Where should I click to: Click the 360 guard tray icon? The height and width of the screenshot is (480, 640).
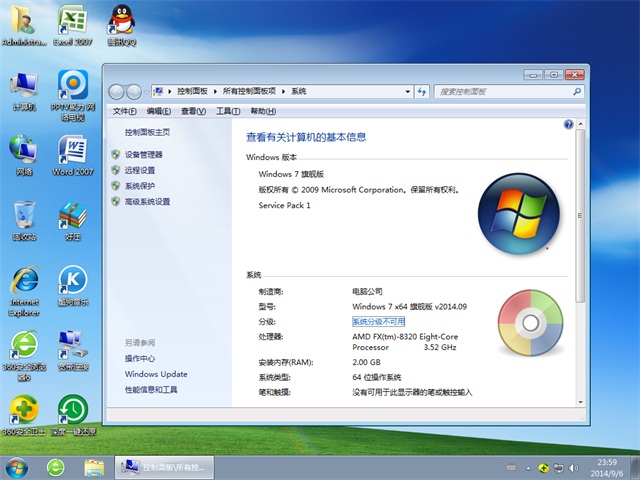(543, 468)
